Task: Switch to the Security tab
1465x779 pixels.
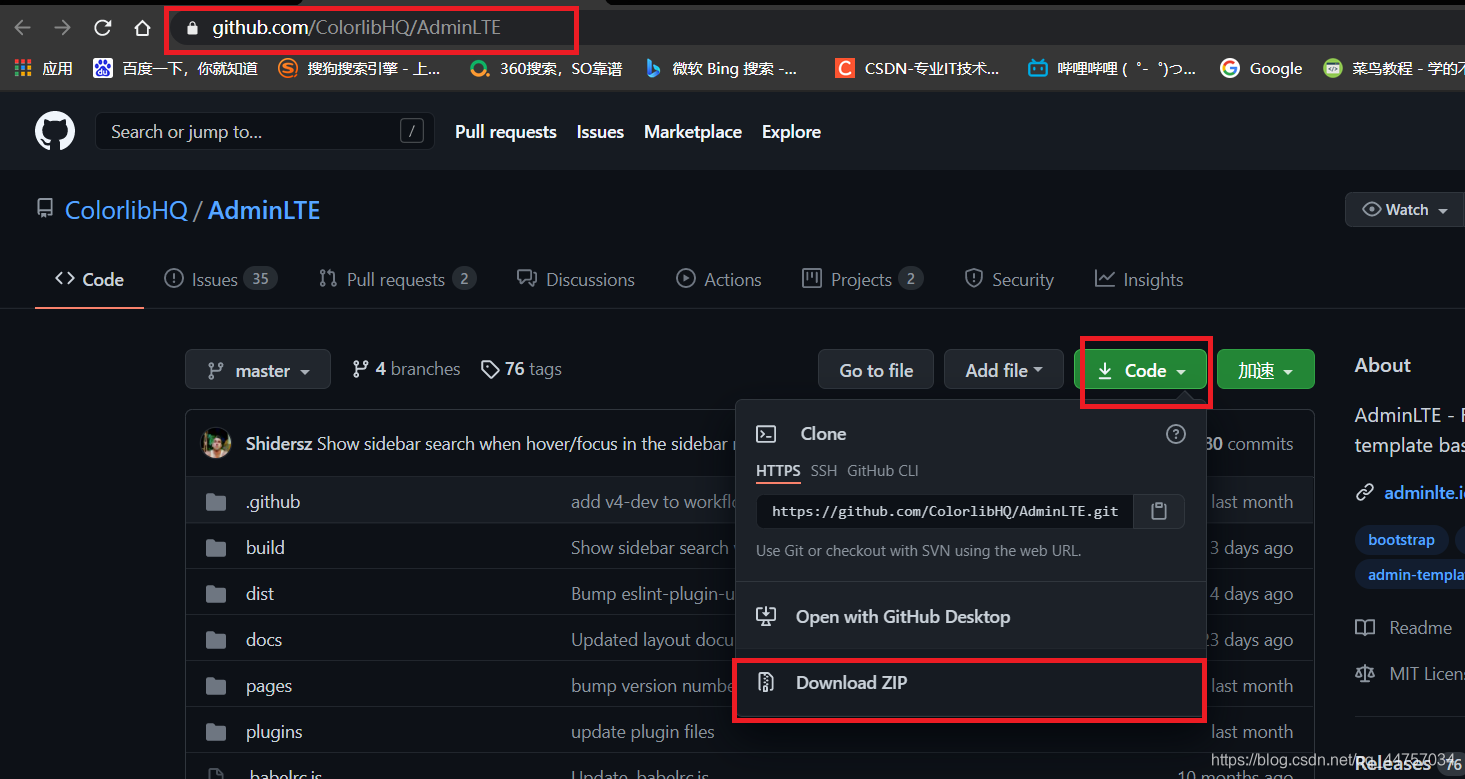Action: 1009,279
